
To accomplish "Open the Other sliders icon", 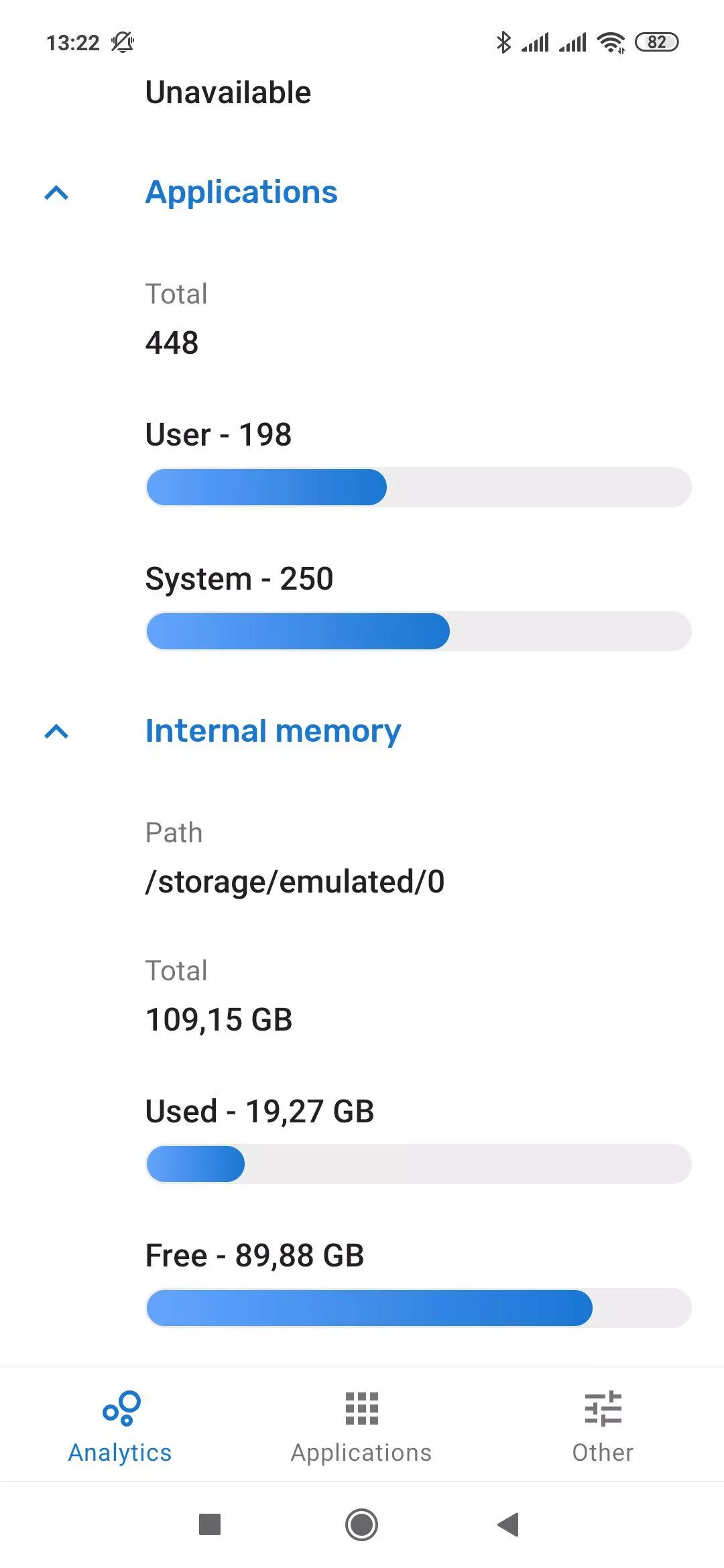I will tap(603, 1408).
